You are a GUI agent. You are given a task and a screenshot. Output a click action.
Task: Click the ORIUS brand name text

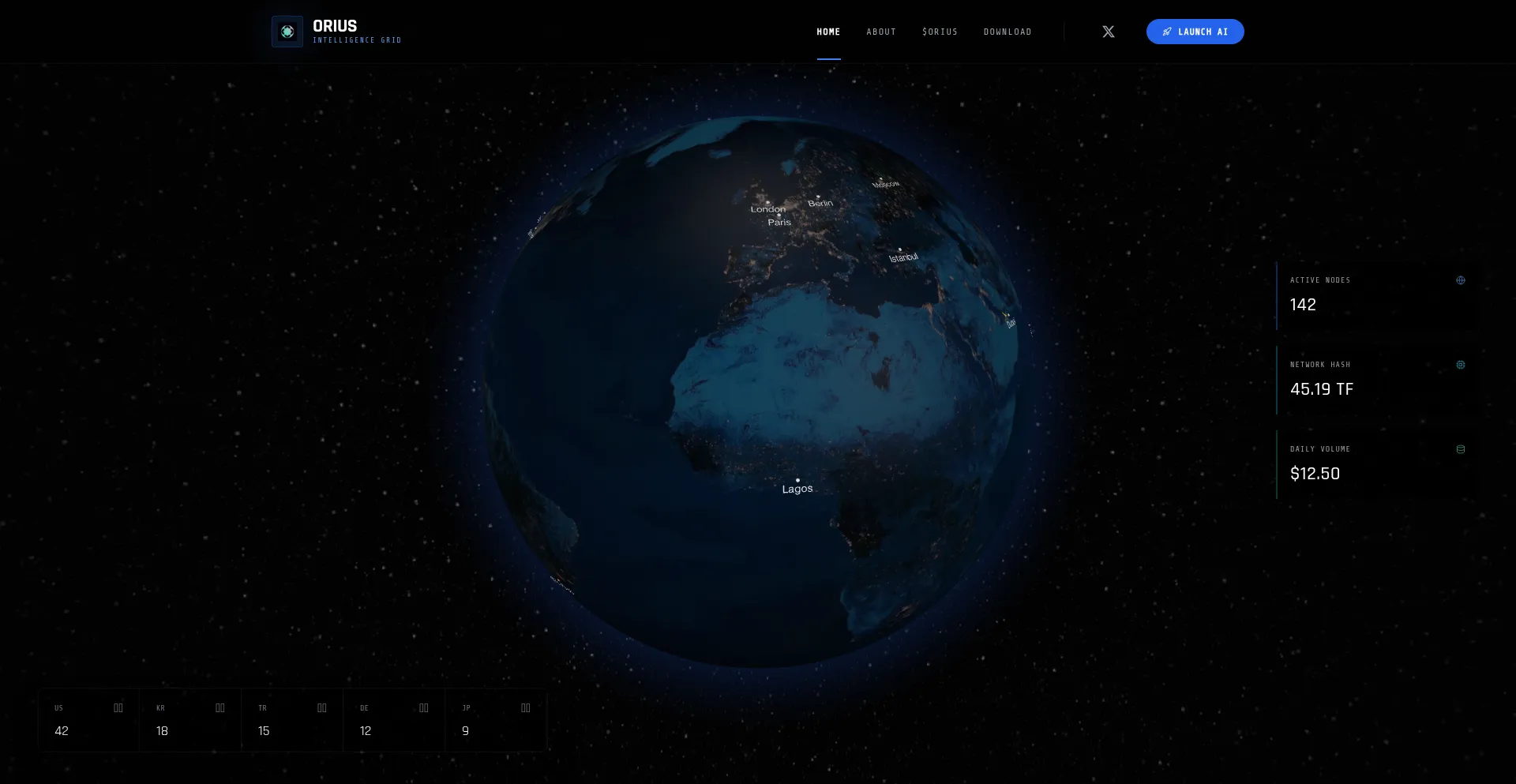click(335, 26)
